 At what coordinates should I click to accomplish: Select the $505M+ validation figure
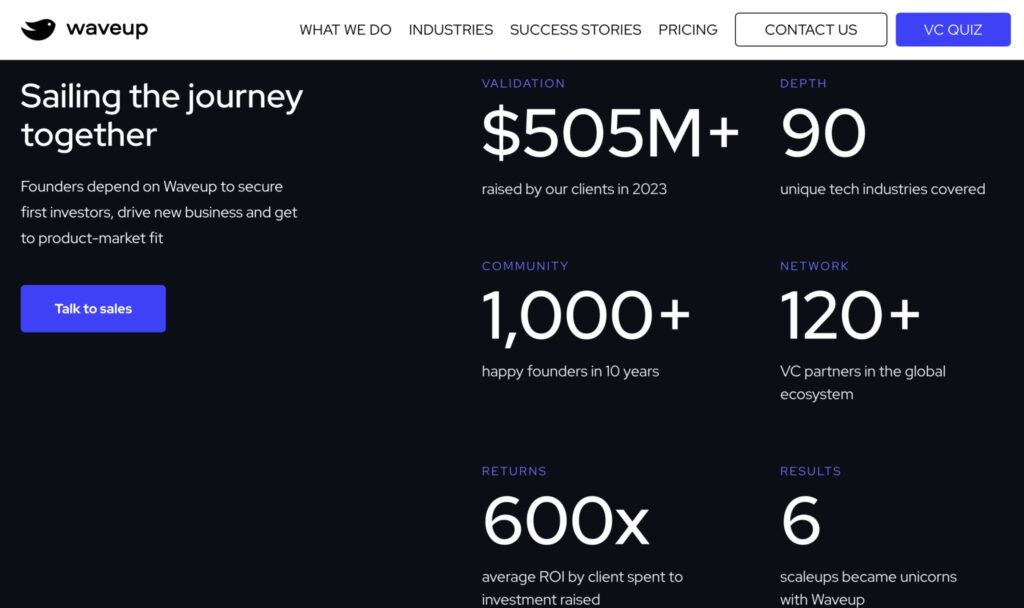pyautogui.click(x=610, y=135)
